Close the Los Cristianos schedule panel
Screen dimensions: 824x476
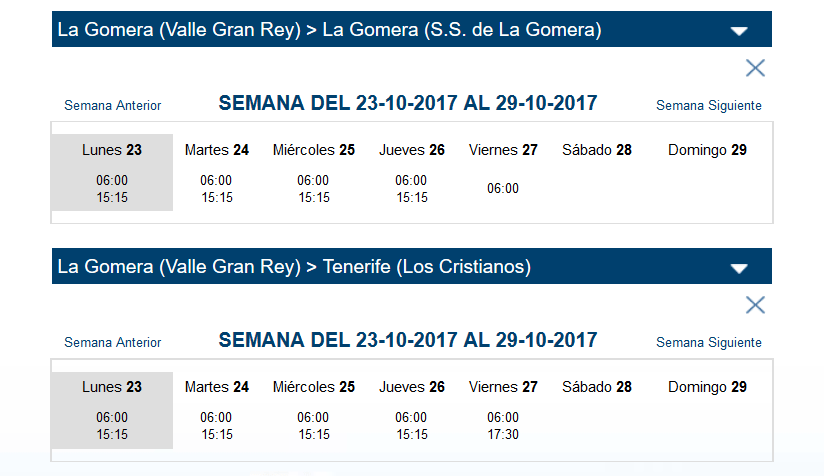(755, 305)
